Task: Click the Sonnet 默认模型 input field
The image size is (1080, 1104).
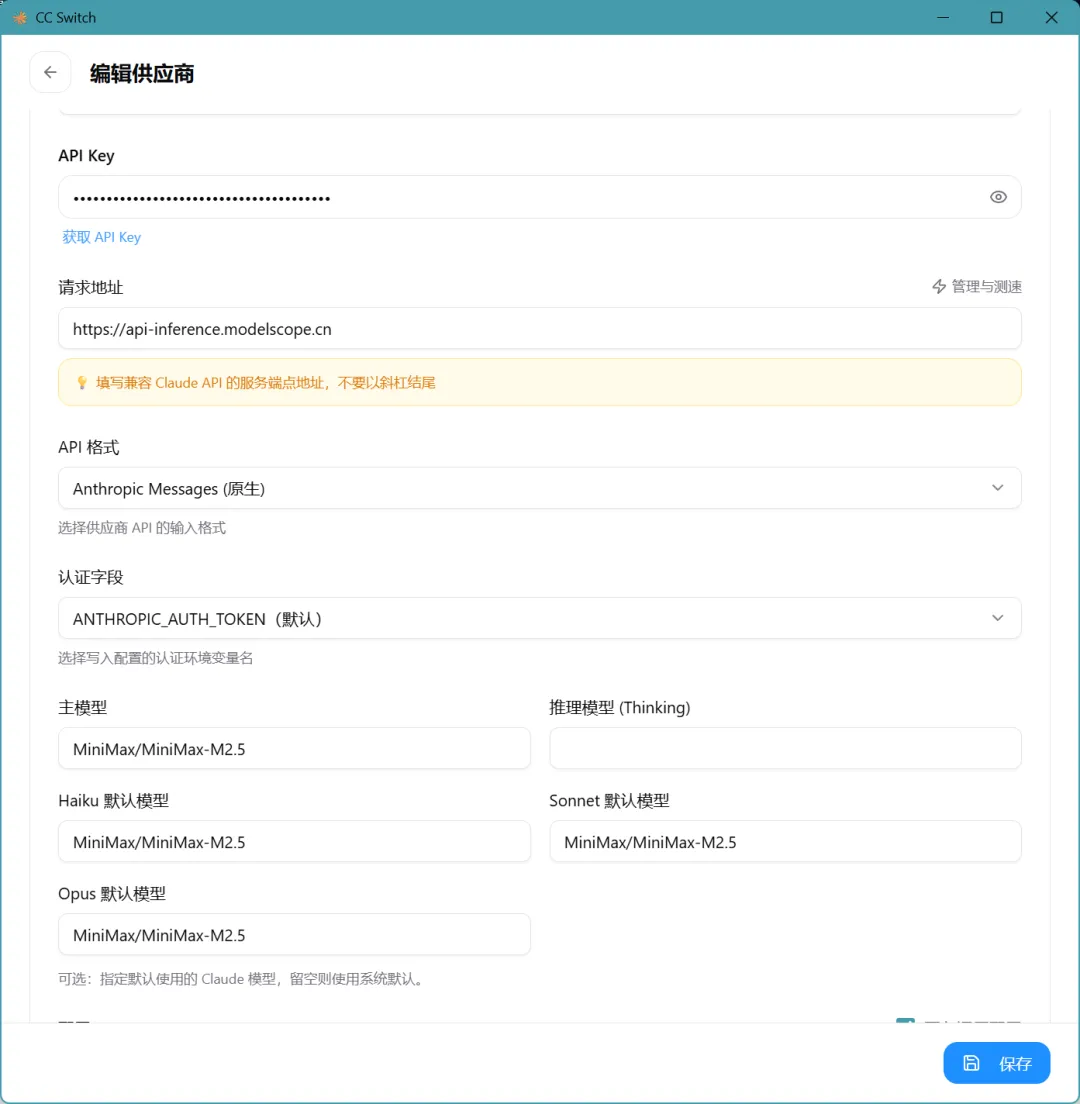Action: (x=785, y=841)
